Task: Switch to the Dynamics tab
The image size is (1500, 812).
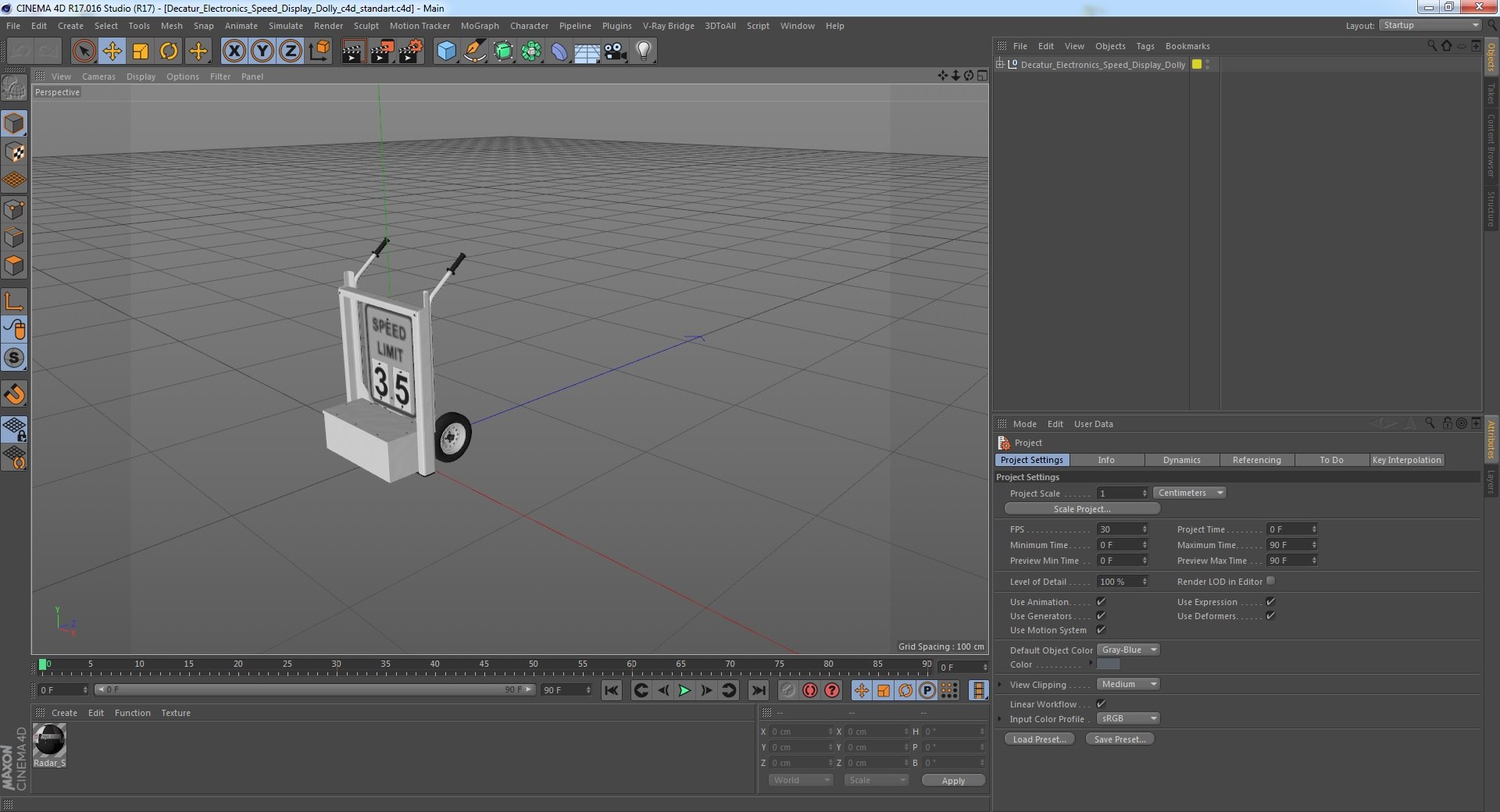Action: coord(1181,460)
